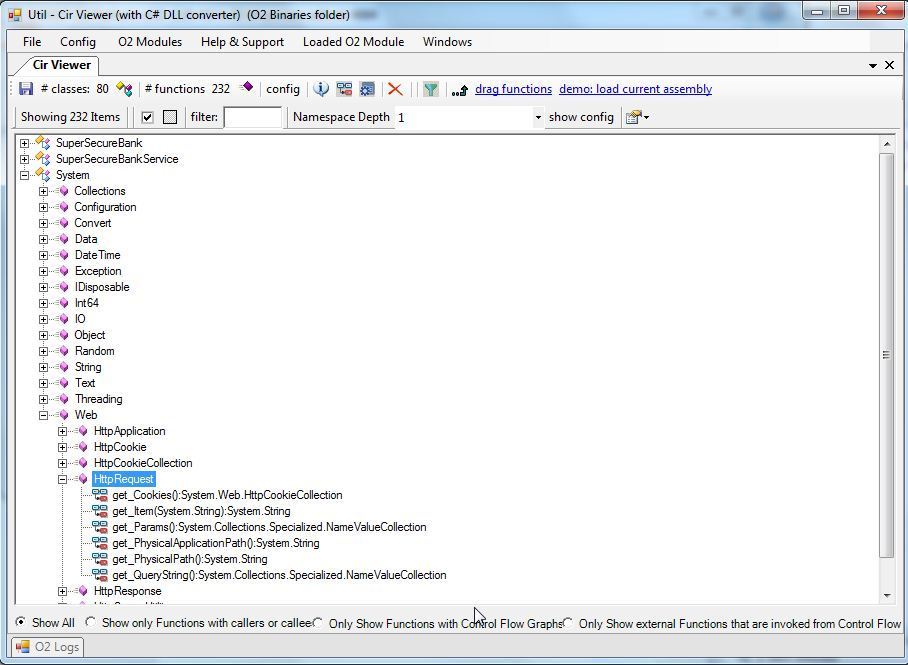Collapse the Web namespace node
Screen dimensions: 908x665
pos(44,415)
